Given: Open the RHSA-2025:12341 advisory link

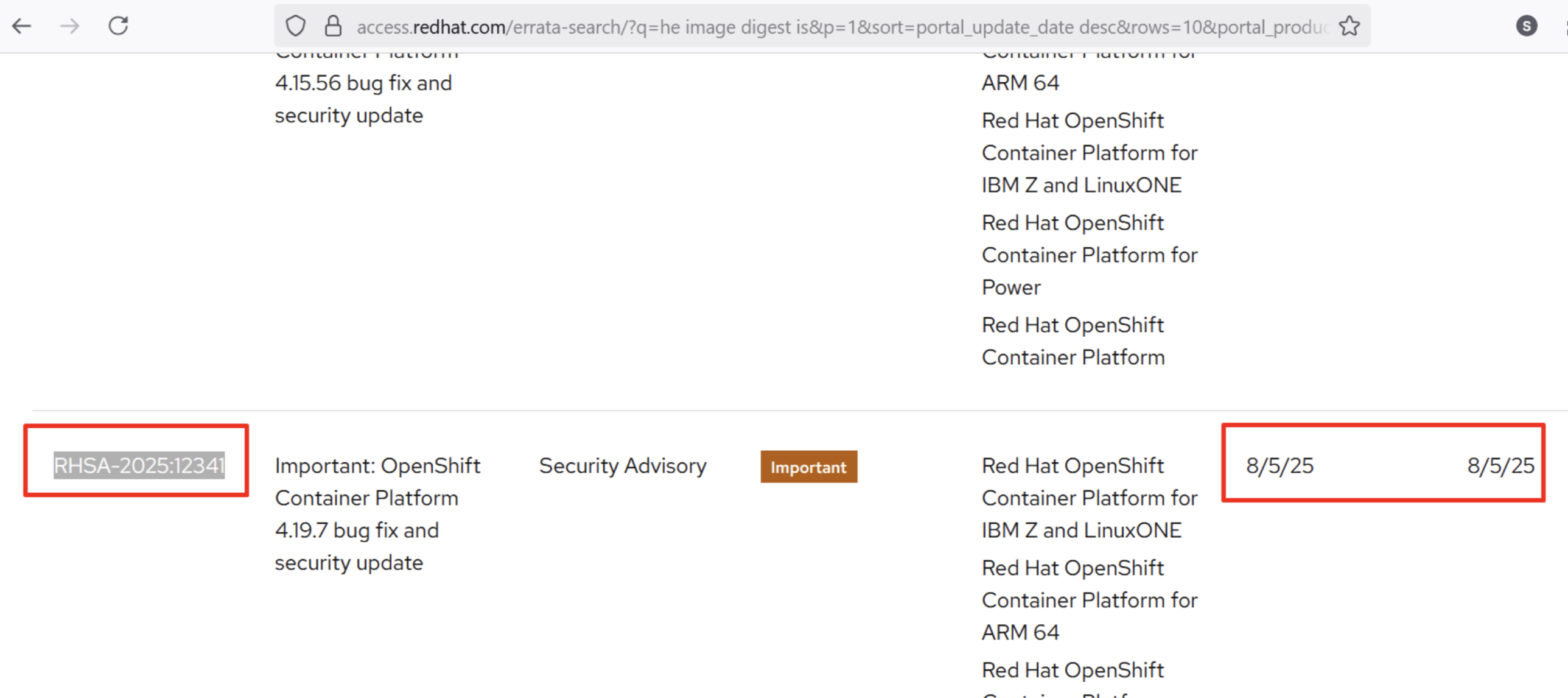Looking at the screenshot, I should 139,465.
